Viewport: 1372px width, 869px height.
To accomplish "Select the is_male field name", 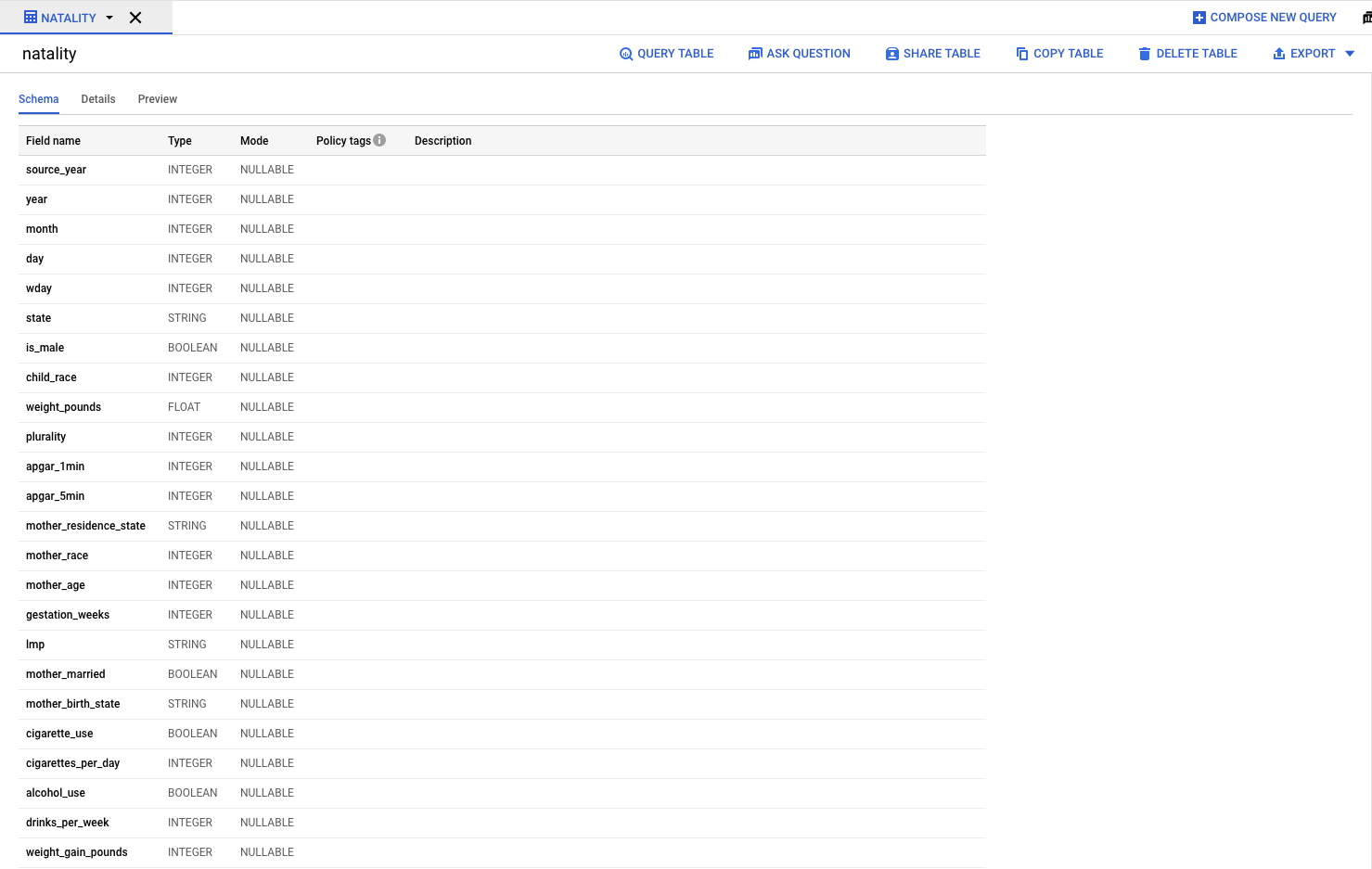I will 45,348.
